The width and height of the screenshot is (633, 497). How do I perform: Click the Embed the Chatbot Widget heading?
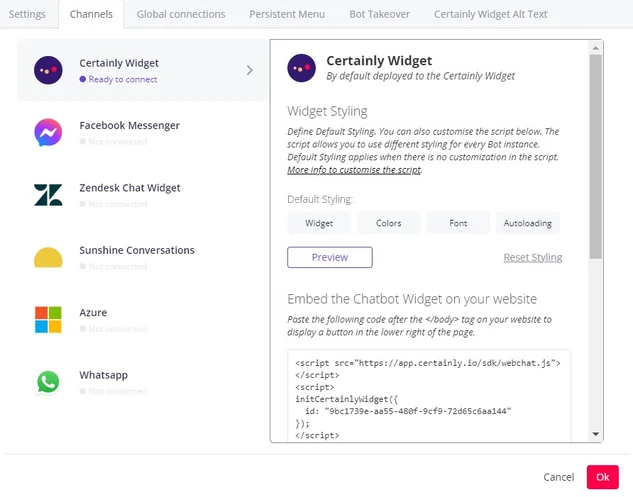point(412,299)
